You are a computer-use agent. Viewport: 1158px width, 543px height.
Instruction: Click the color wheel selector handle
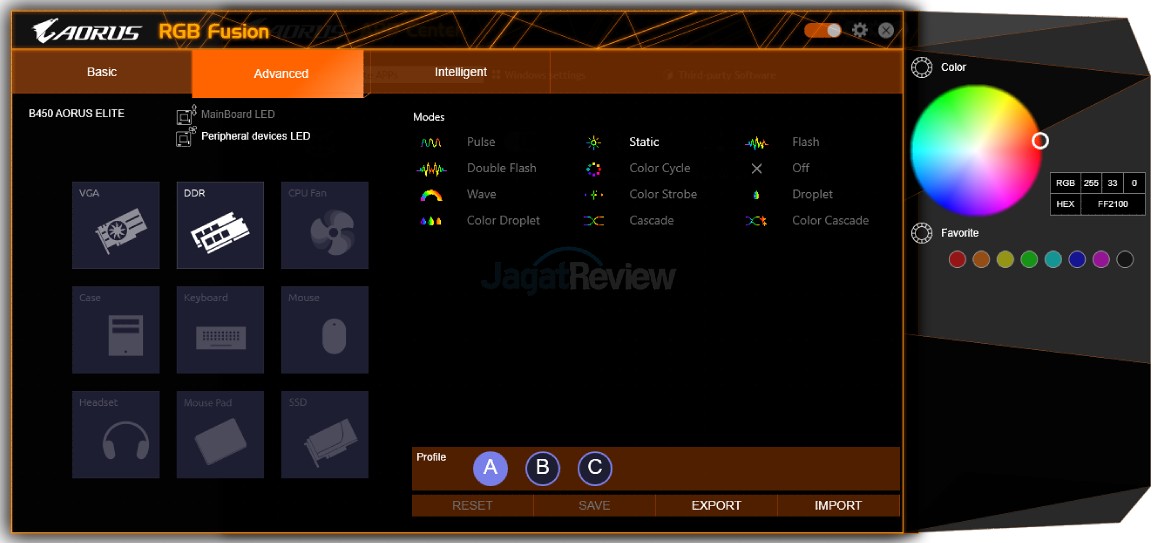point(1040,140)
